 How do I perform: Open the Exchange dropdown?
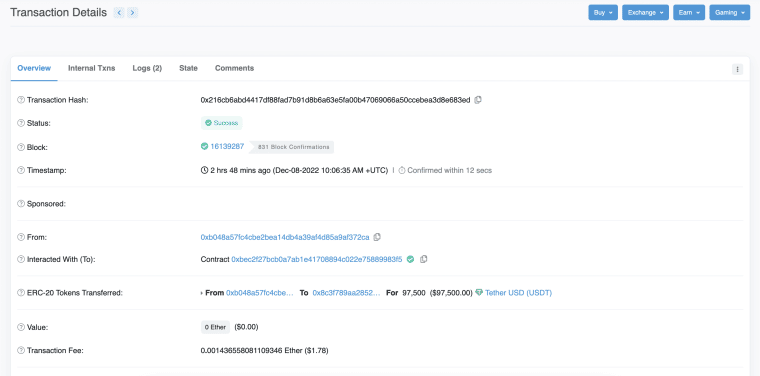[x=646, y=13]
